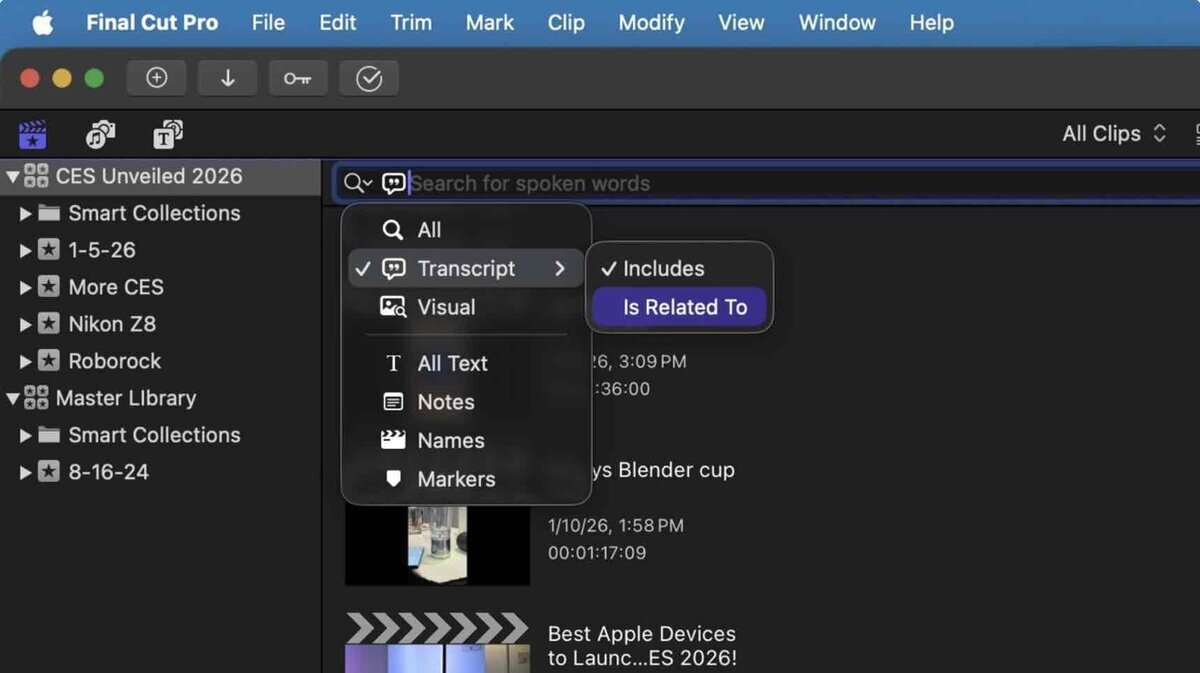Open the File menu
The height and width of the screenshot is (673, 1200).
pyautogui.click(x=268, y=23)
